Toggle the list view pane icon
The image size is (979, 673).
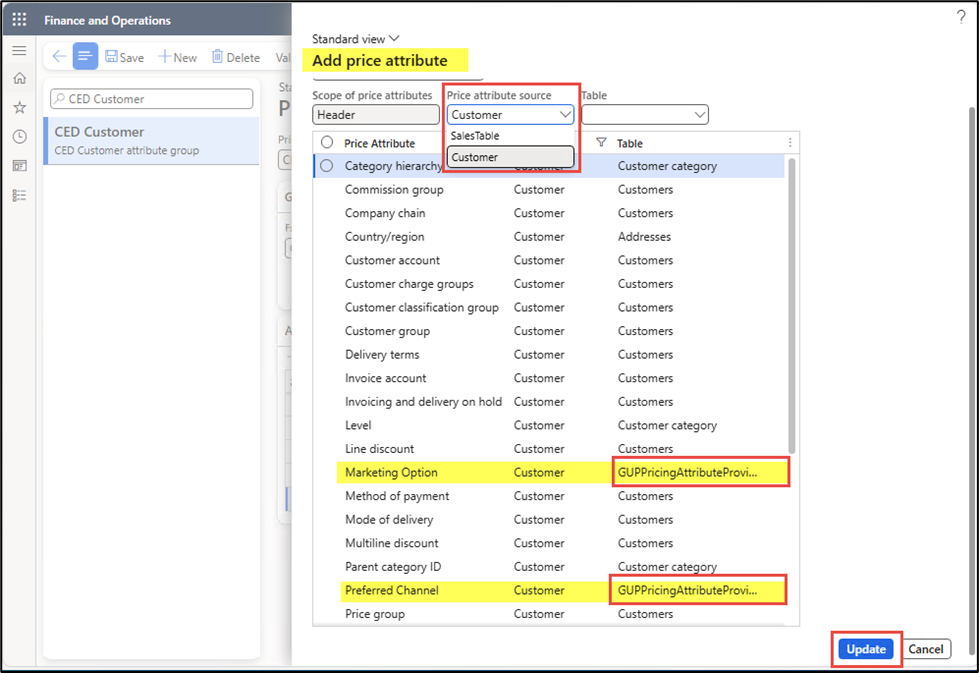(x=85, y=56)
